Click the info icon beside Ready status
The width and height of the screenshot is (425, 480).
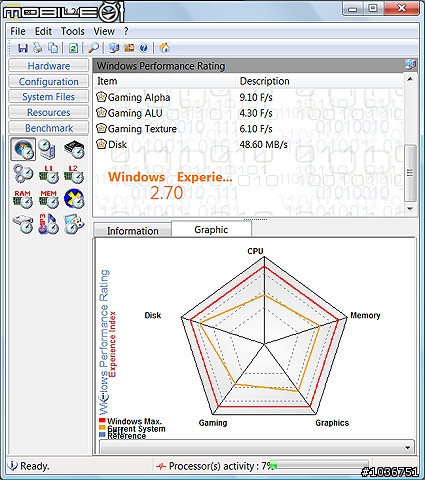tap(13, 465)
